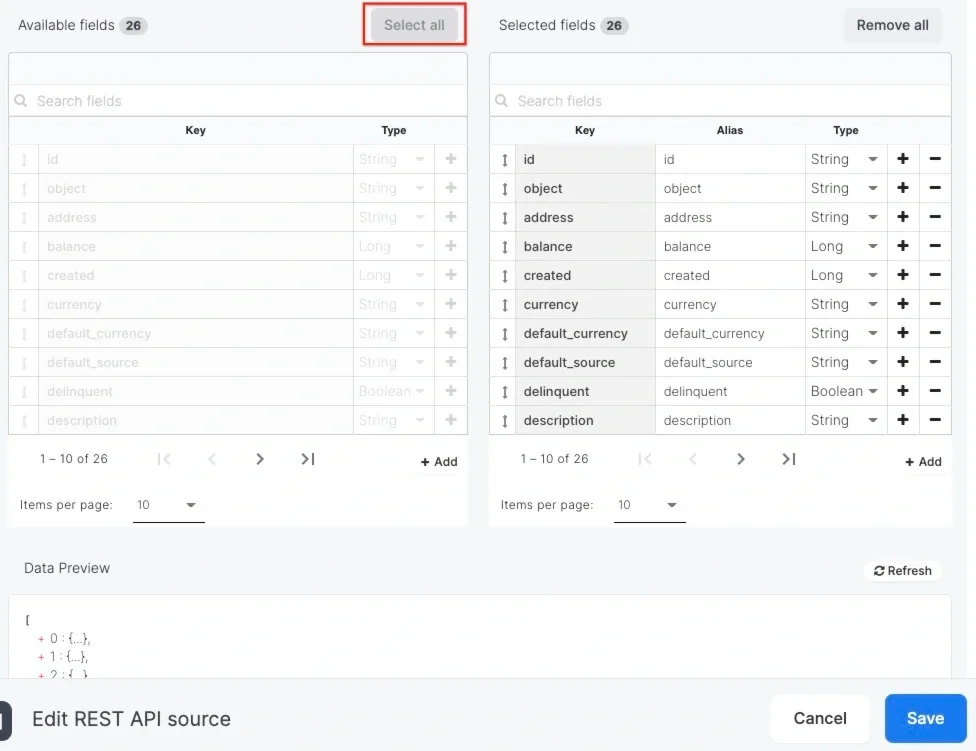
Task: Click the drag handle on the "balance" row
Action: pyautogui.click(x=503, y=246)
